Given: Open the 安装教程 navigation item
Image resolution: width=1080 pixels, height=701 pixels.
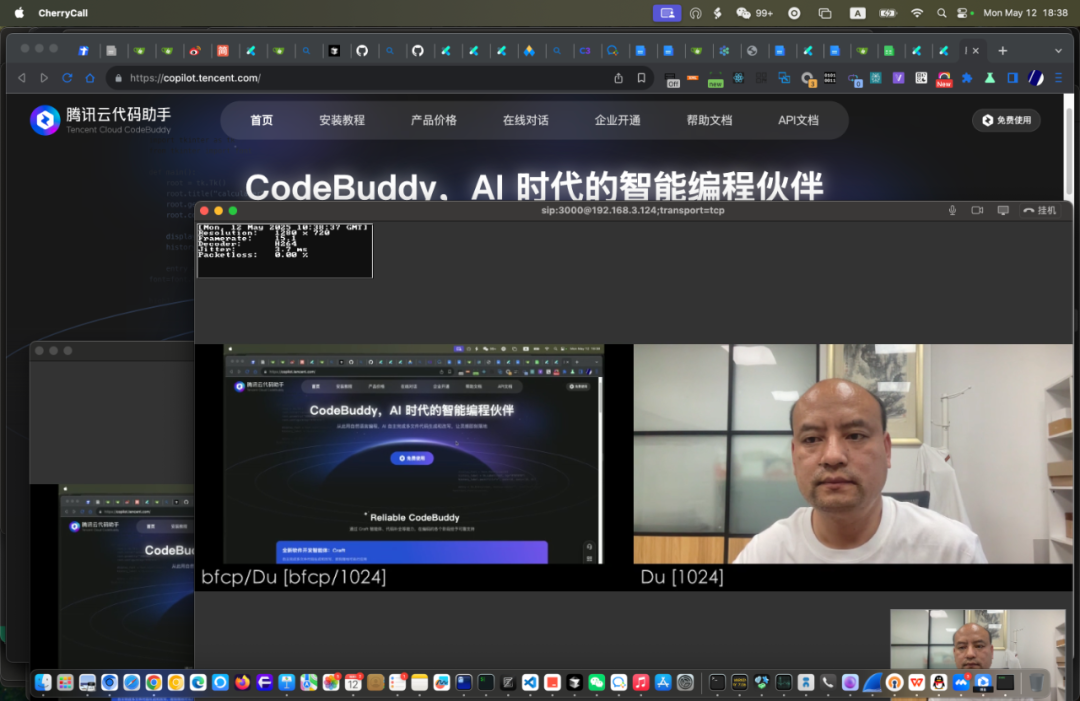Looking at the screenshot, I should [342, 121].
